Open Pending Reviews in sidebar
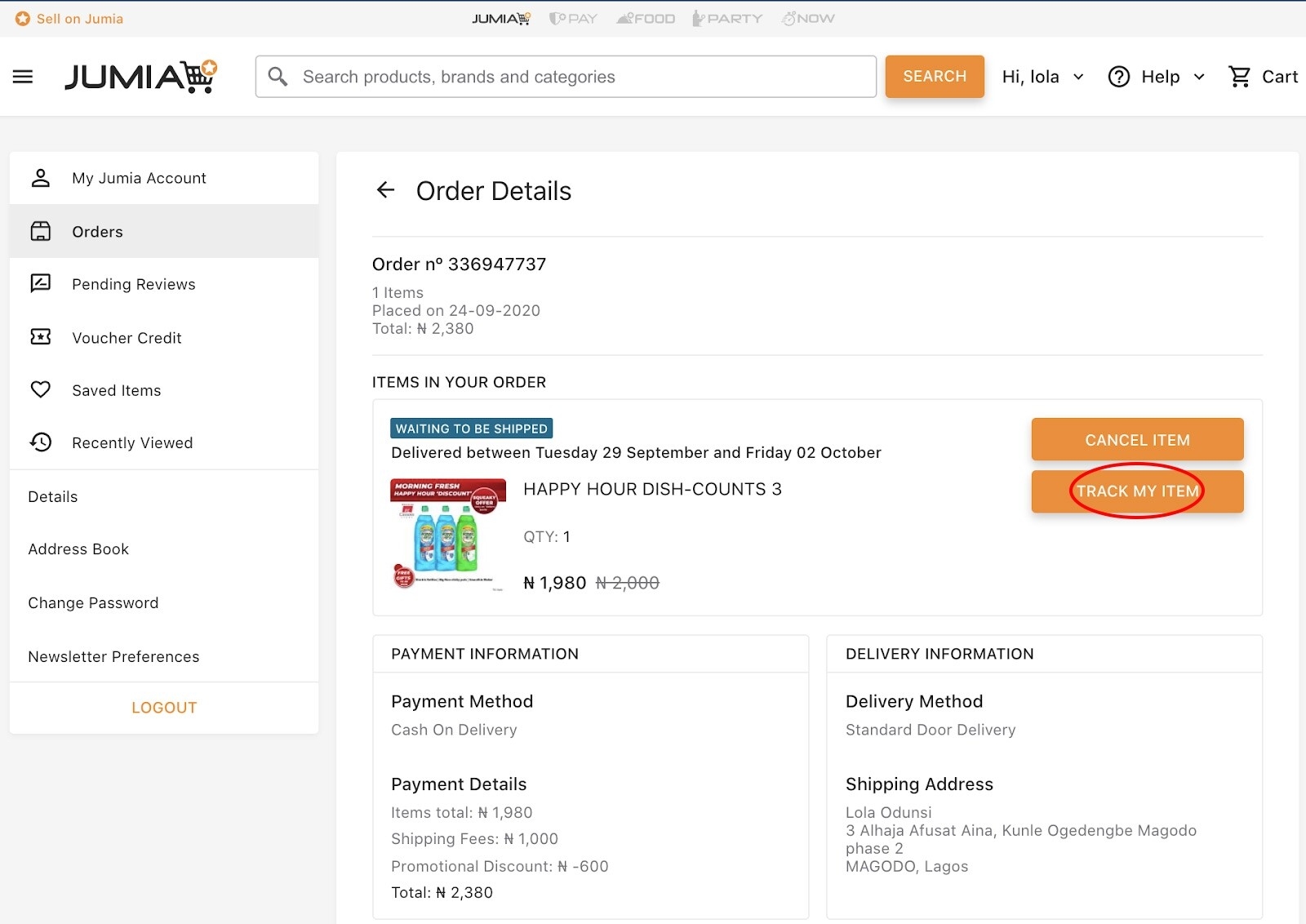Screen dimensions: 1306x924 pyautogui.click(x=164, y=284)
